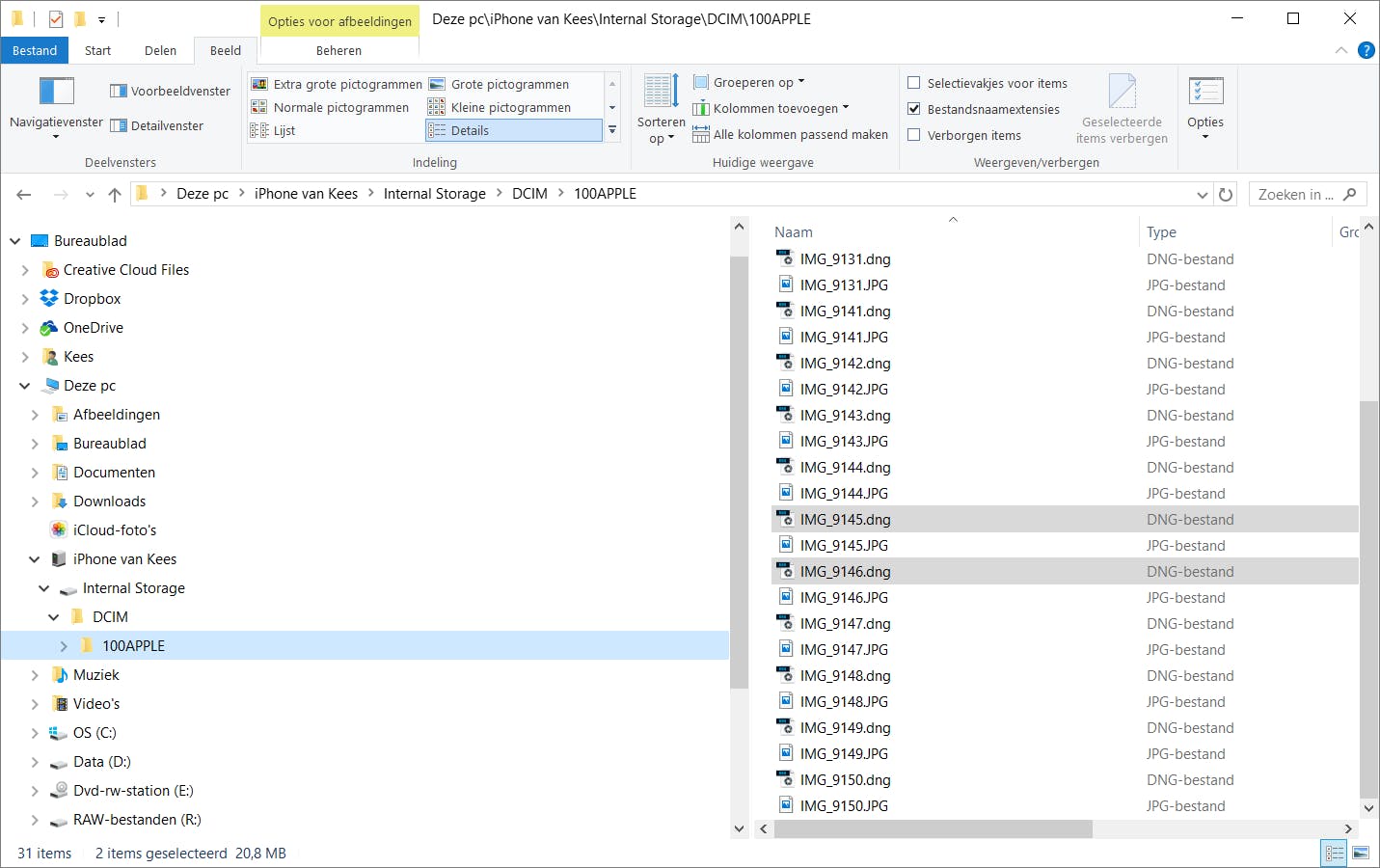Image resolution: width=1380 pixels, height=868 pixels.
Task: Go up one folder level
Action: point(115,194)
